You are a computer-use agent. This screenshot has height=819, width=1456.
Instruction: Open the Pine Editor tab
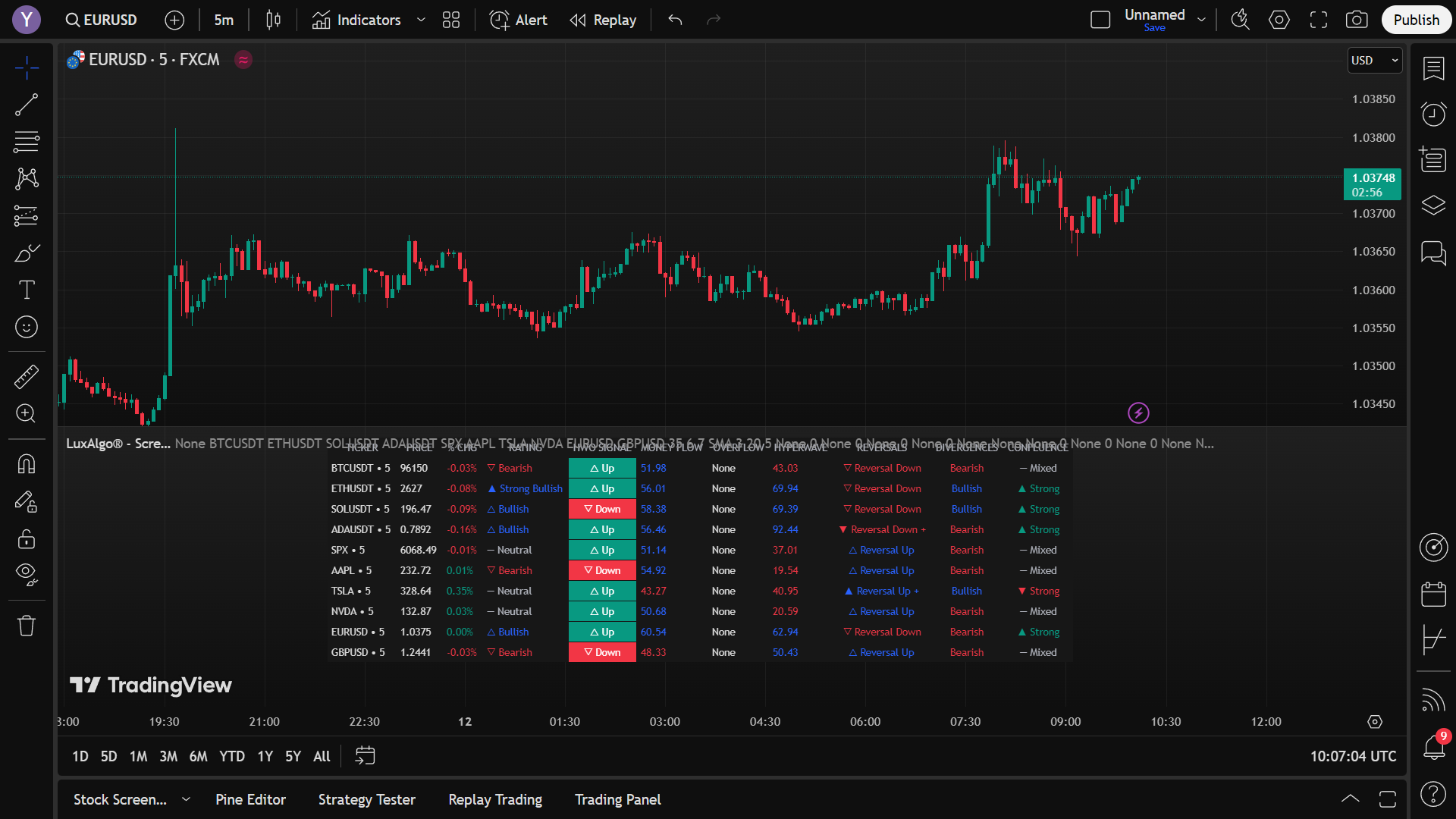point(250,799)
